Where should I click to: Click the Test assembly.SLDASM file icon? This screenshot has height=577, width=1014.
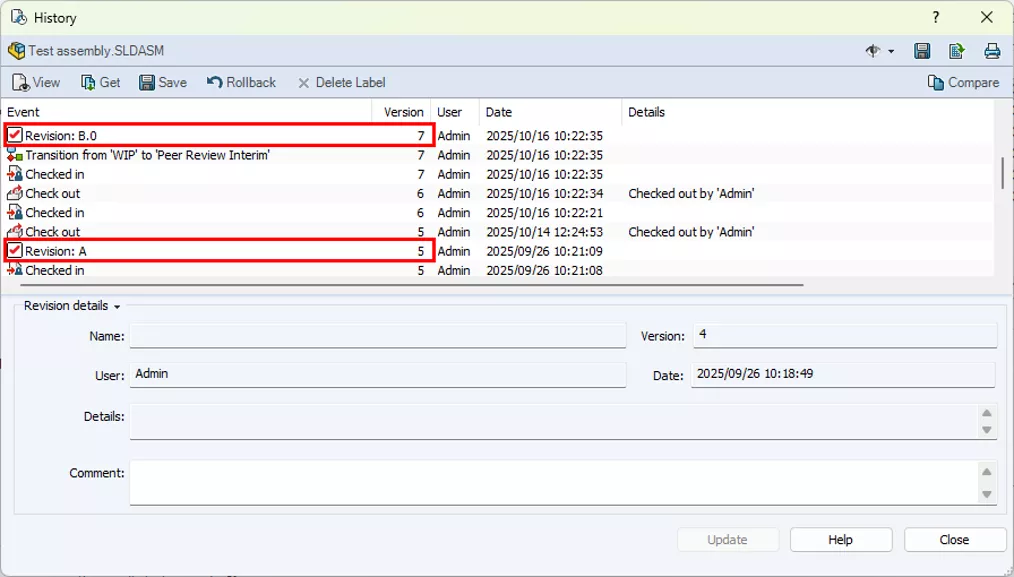pos(16,50)
